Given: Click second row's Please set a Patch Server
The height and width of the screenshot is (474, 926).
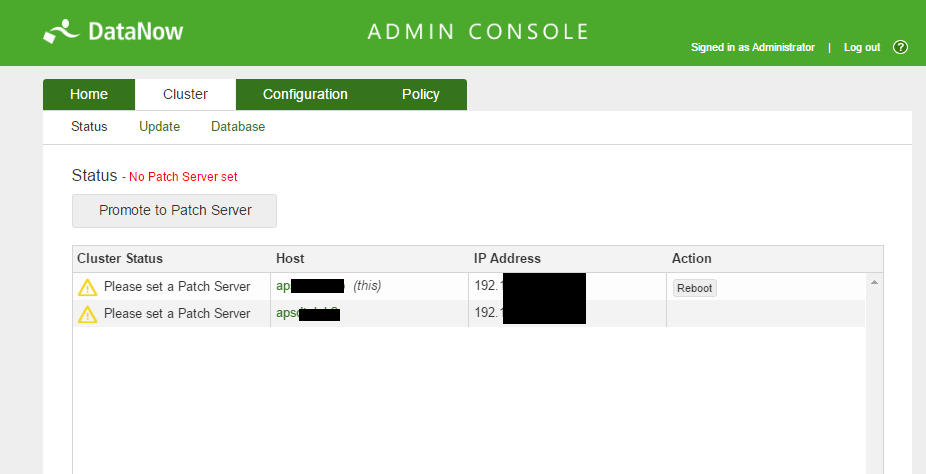Looking at the screenshot, I should tap(177, 313).
